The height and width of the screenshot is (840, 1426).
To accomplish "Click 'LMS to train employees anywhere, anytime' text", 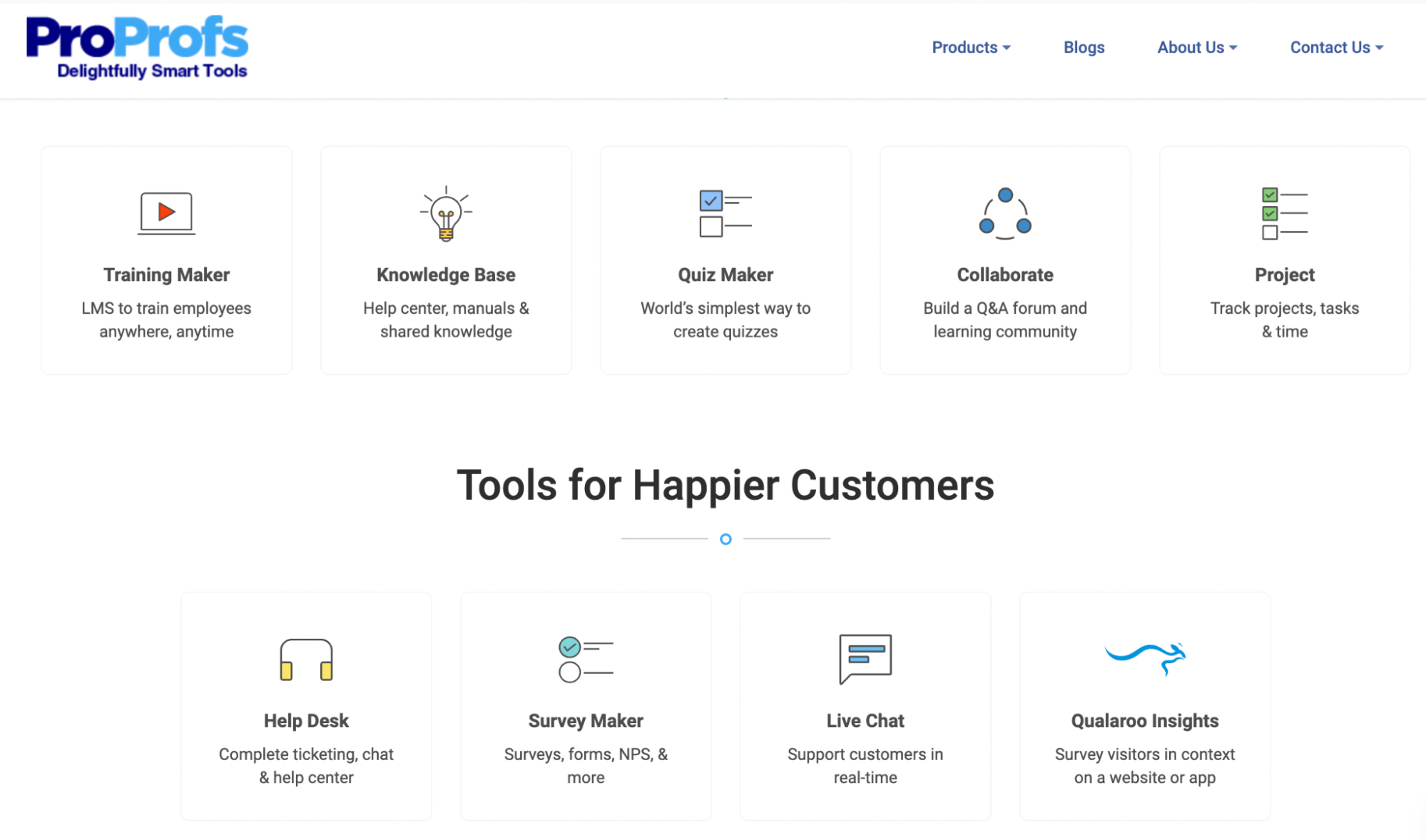I will click(166, 319).
